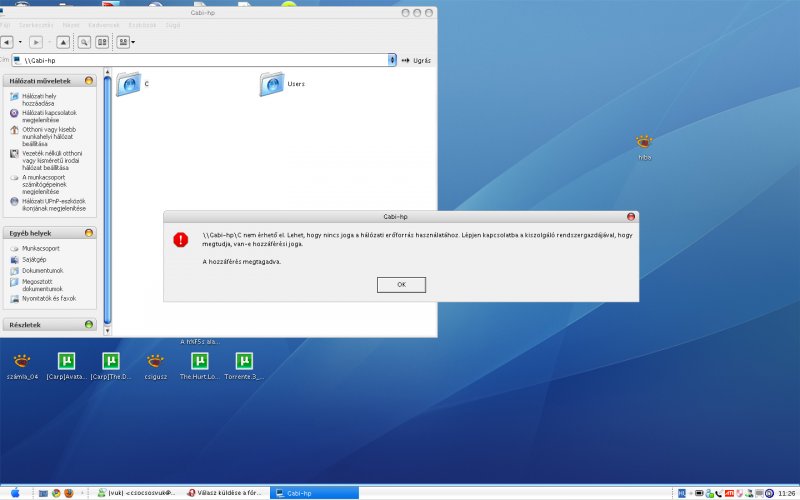Open the Eszközök menu
800x500 pixels.
click(x=142, y=25)
